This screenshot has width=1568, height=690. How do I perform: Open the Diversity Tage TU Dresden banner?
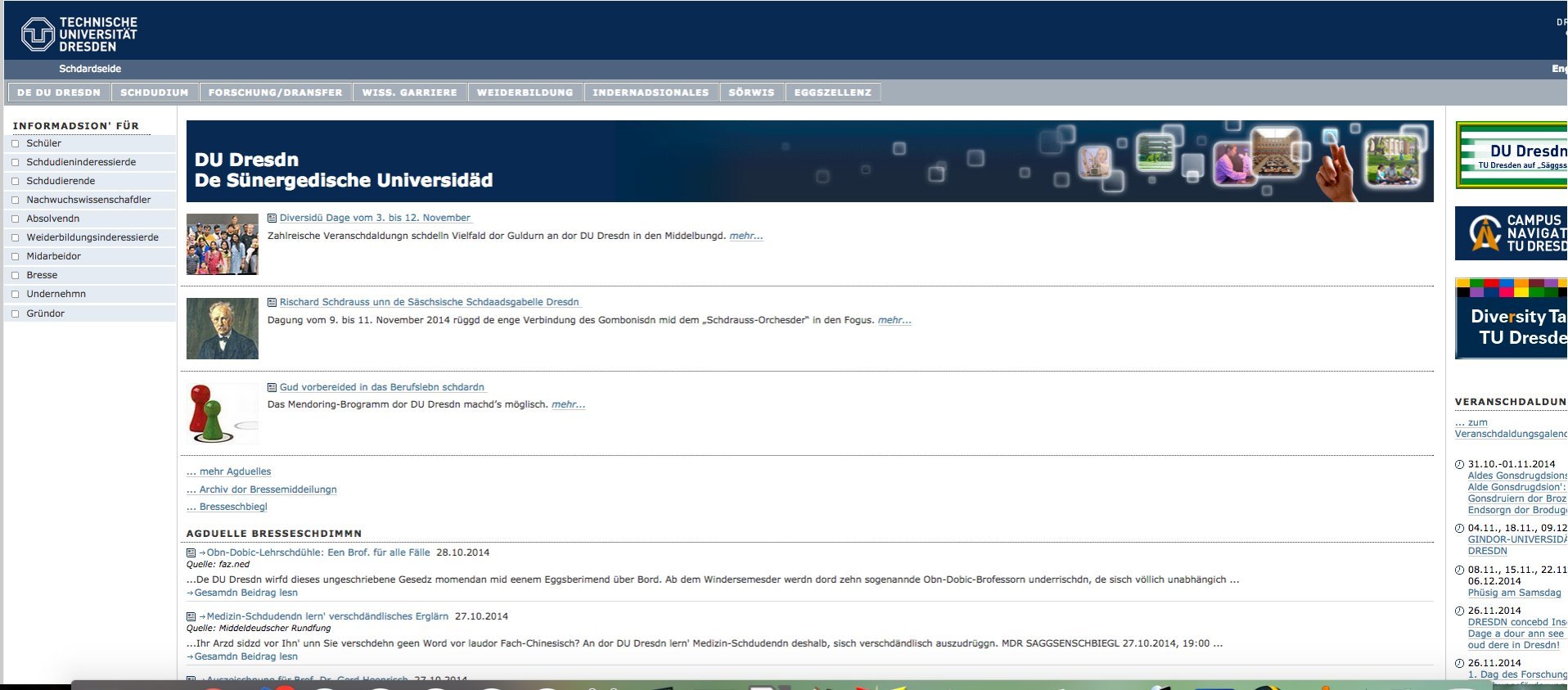[x=1511, y=318]
